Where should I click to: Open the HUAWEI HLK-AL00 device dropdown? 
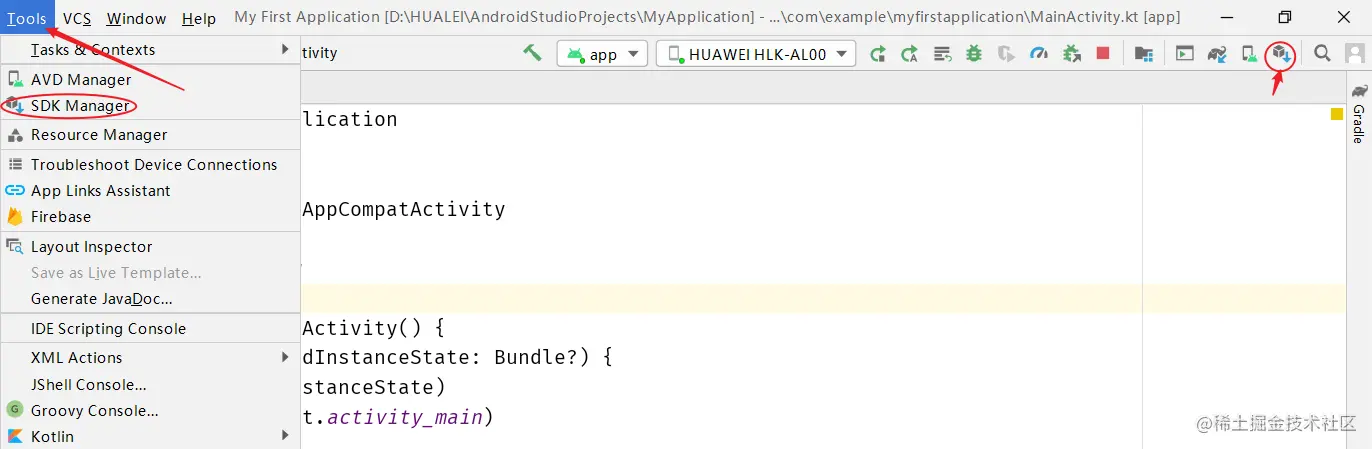click(x=756, y=54)
